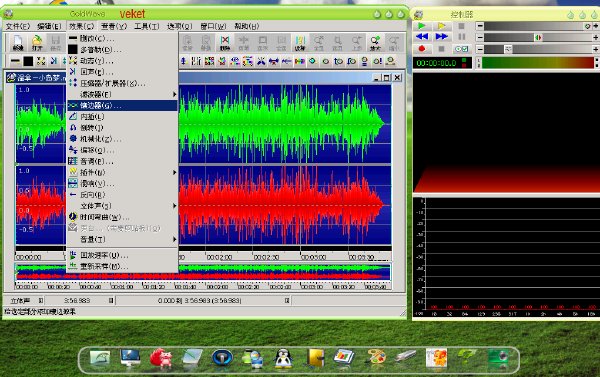600x377 pixels.
Task: Click the Echo icon in effects toolbar
Action: [x=54, y=61]
